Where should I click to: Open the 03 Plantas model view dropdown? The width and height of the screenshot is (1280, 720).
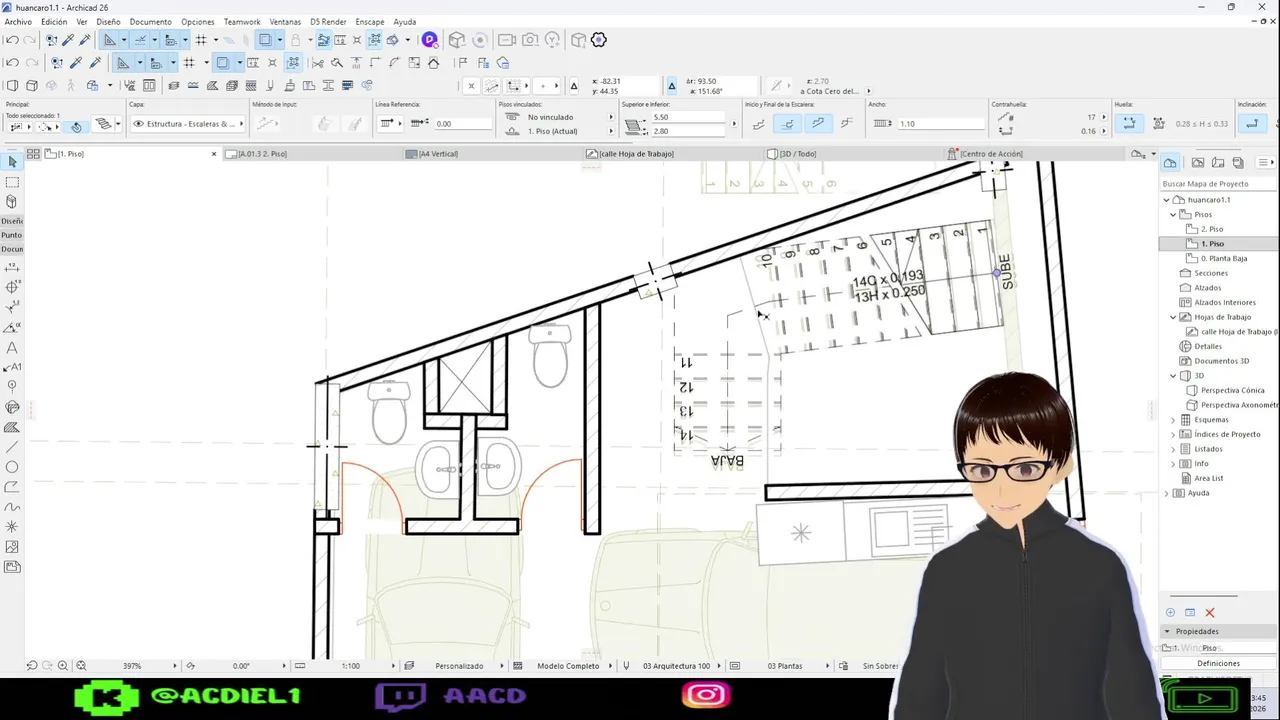pos(785,666)
